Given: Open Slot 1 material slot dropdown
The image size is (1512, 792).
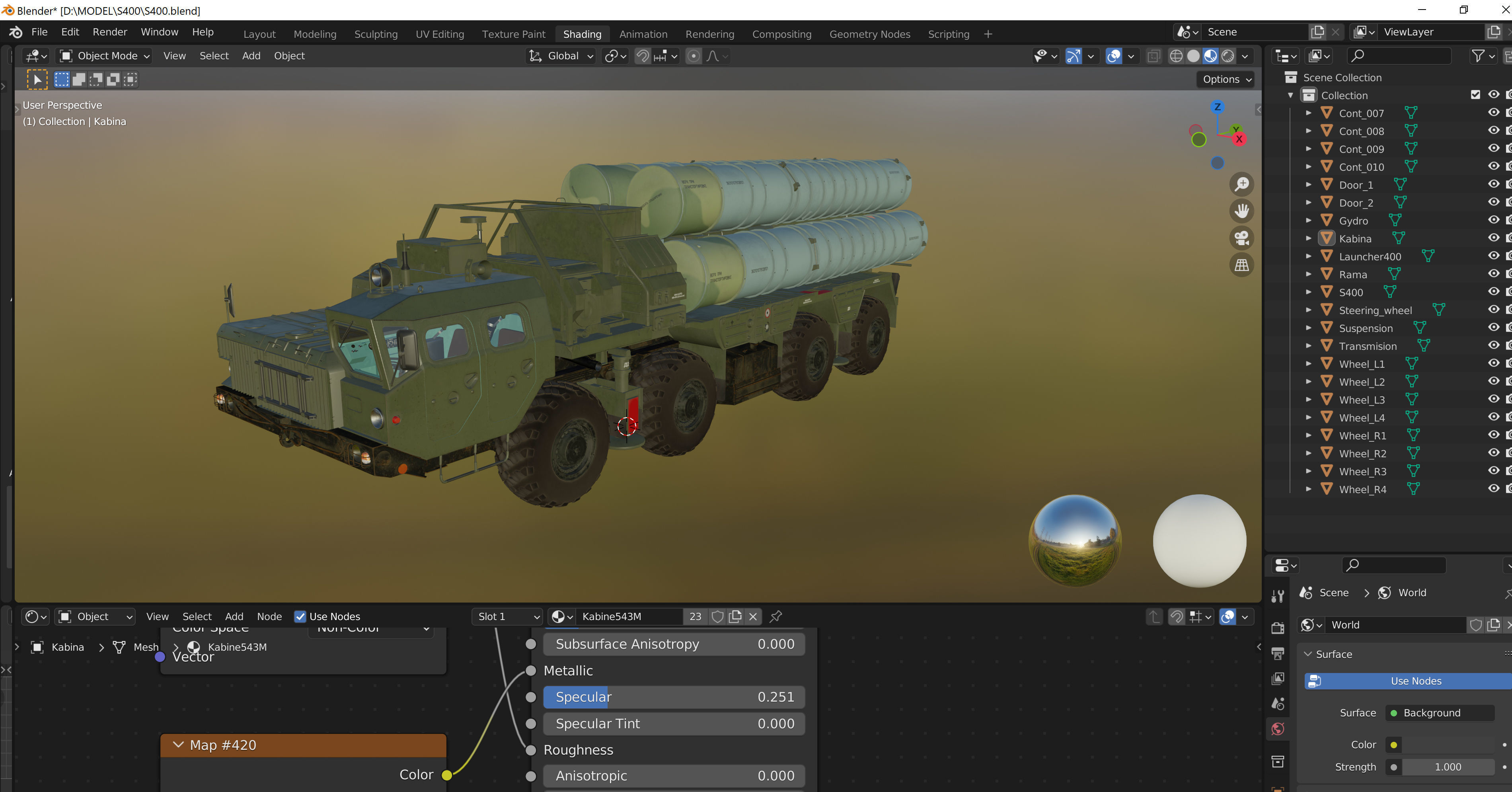Looking at the screenshot, I should point(508,616).
